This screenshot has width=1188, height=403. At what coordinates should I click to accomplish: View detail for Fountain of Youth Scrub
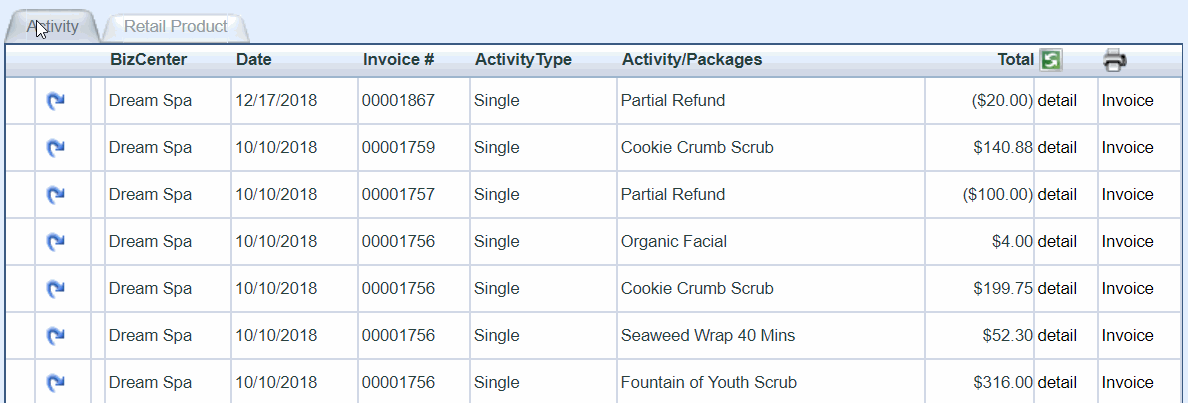(x=1057, y=383)
